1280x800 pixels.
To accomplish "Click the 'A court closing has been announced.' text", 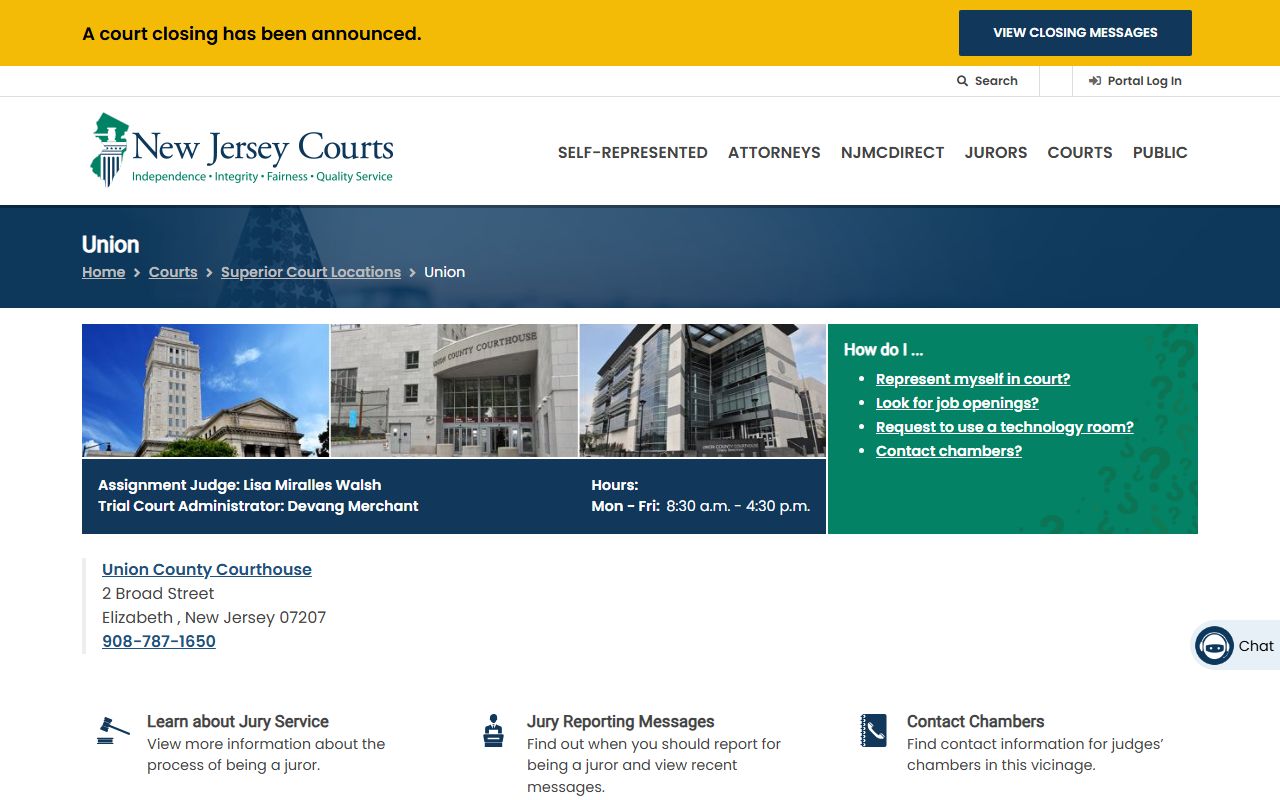I will 252,33.
